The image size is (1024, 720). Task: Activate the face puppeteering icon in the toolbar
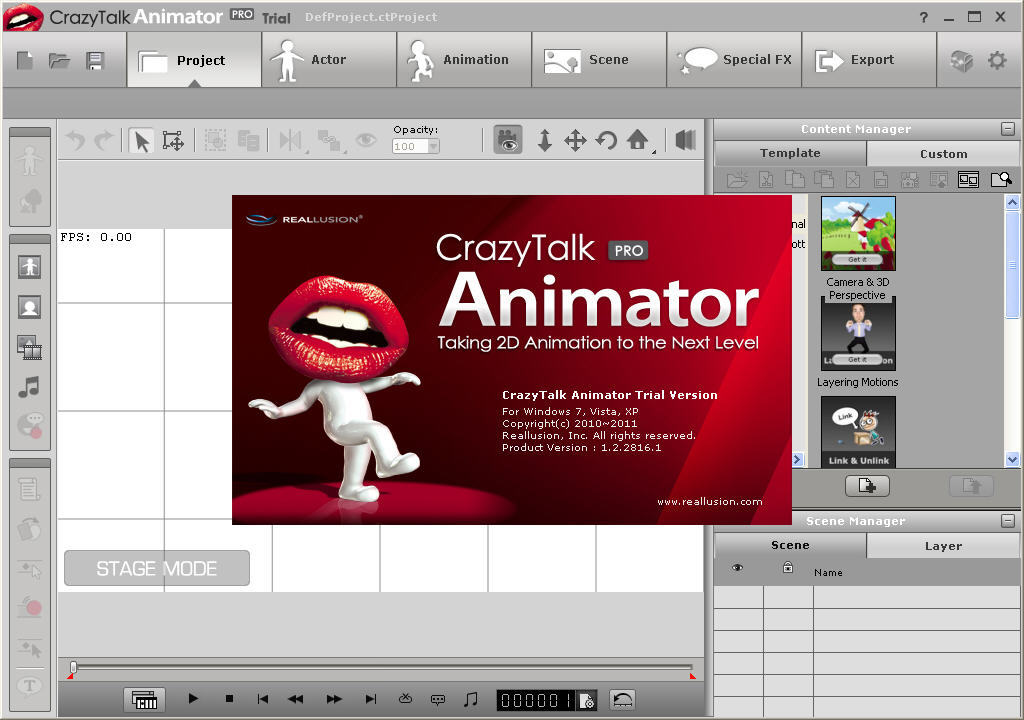(x=508, y=140)
